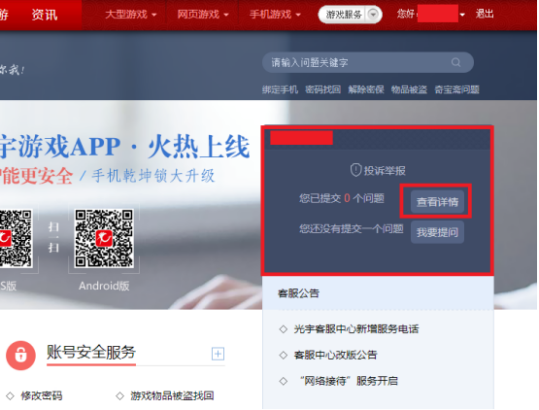The image size is (539, 410).
Task: Expand 账号安全服务 with the plus icon
Action: (218, 354)
